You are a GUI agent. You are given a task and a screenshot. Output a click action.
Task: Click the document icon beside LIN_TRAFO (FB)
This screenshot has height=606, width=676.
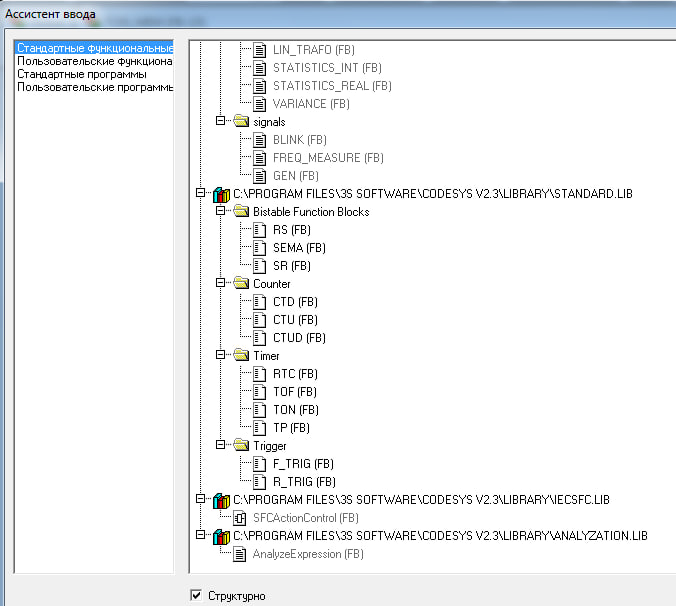click(x=260, y=50)
